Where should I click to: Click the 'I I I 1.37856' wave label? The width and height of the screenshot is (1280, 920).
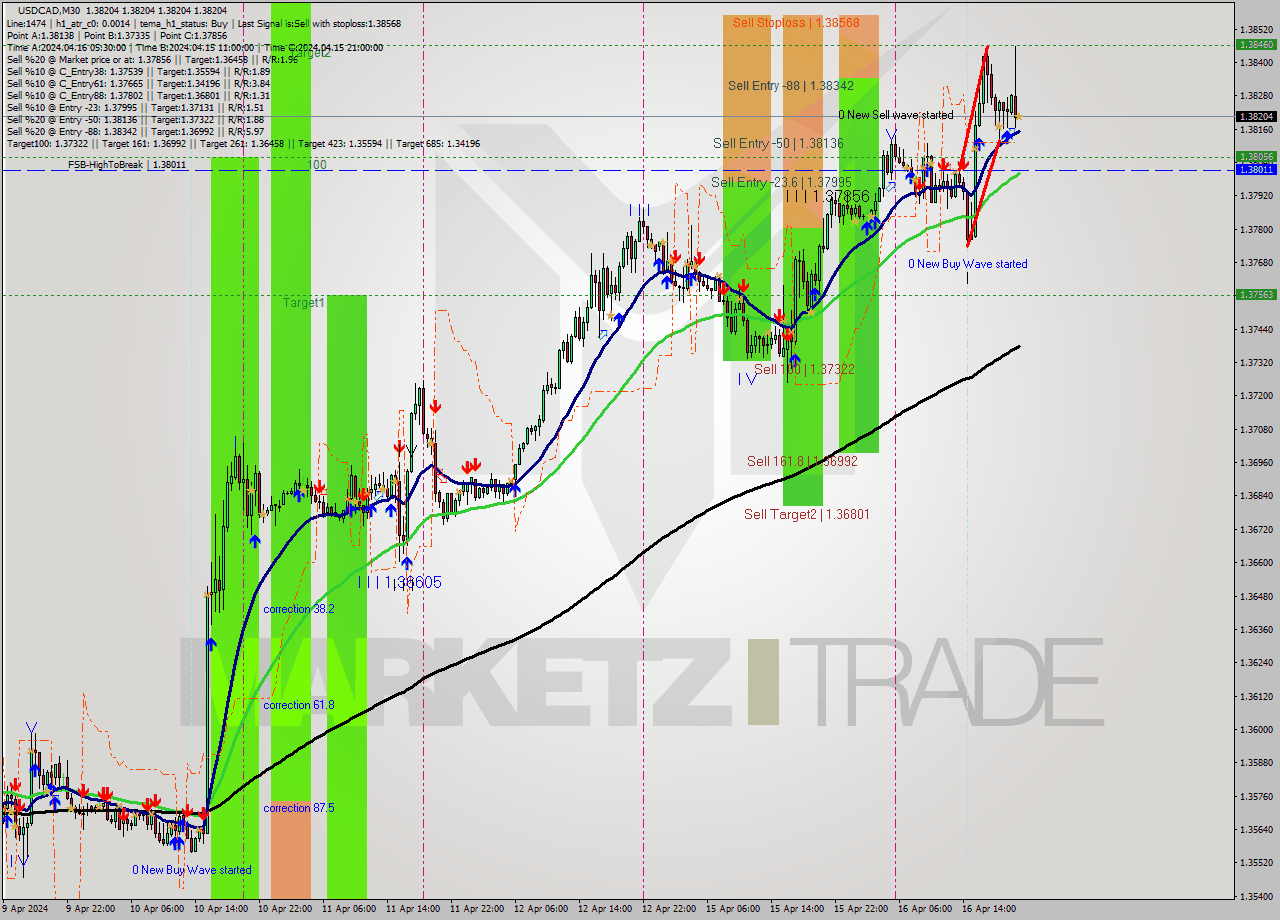826,196
